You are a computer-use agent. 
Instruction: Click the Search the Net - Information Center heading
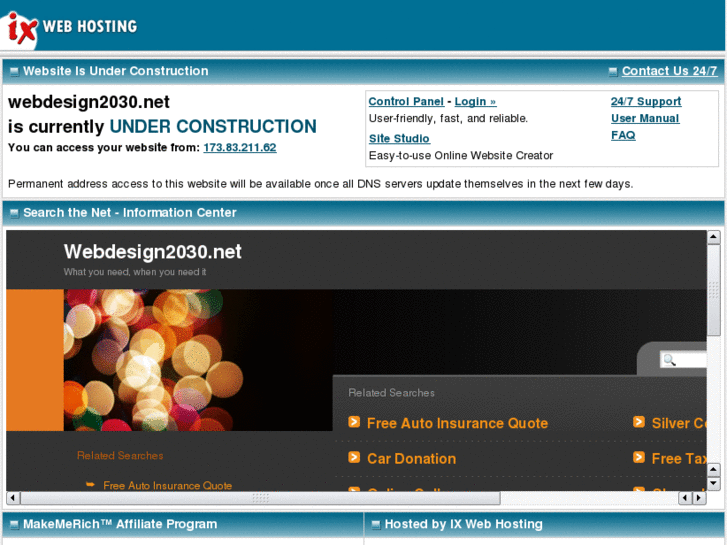coord(130,212)
